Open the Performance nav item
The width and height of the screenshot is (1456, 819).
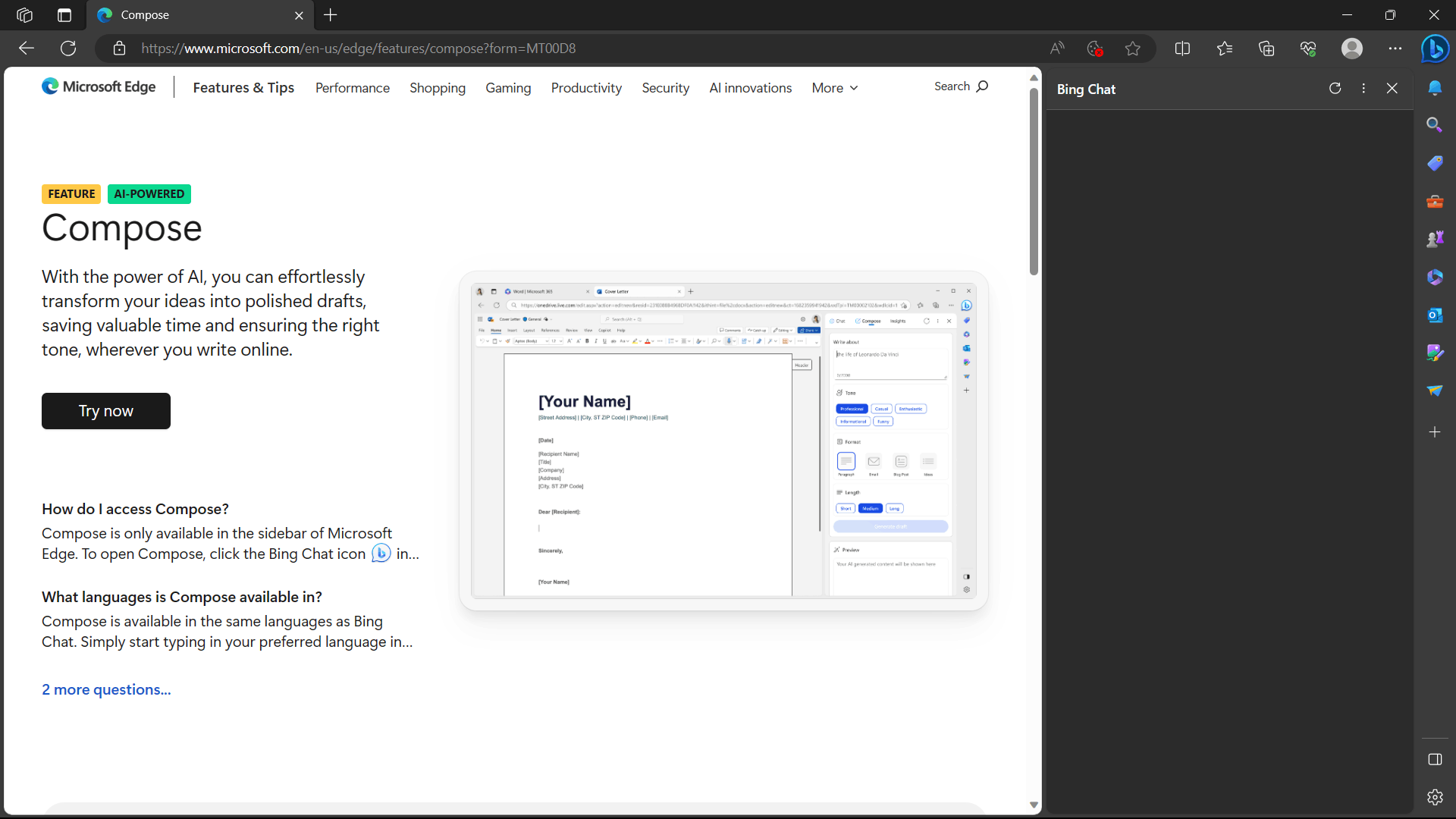(353, 88)
